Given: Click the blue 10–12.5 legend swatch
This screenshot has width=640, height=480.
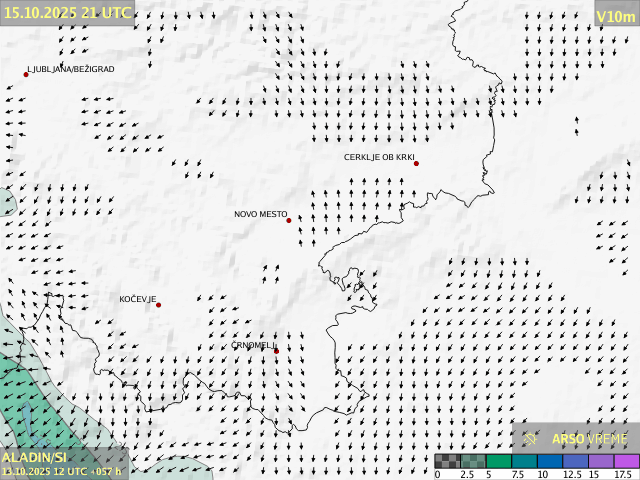Looking at the screenshot, I should [x=550, y=461].
